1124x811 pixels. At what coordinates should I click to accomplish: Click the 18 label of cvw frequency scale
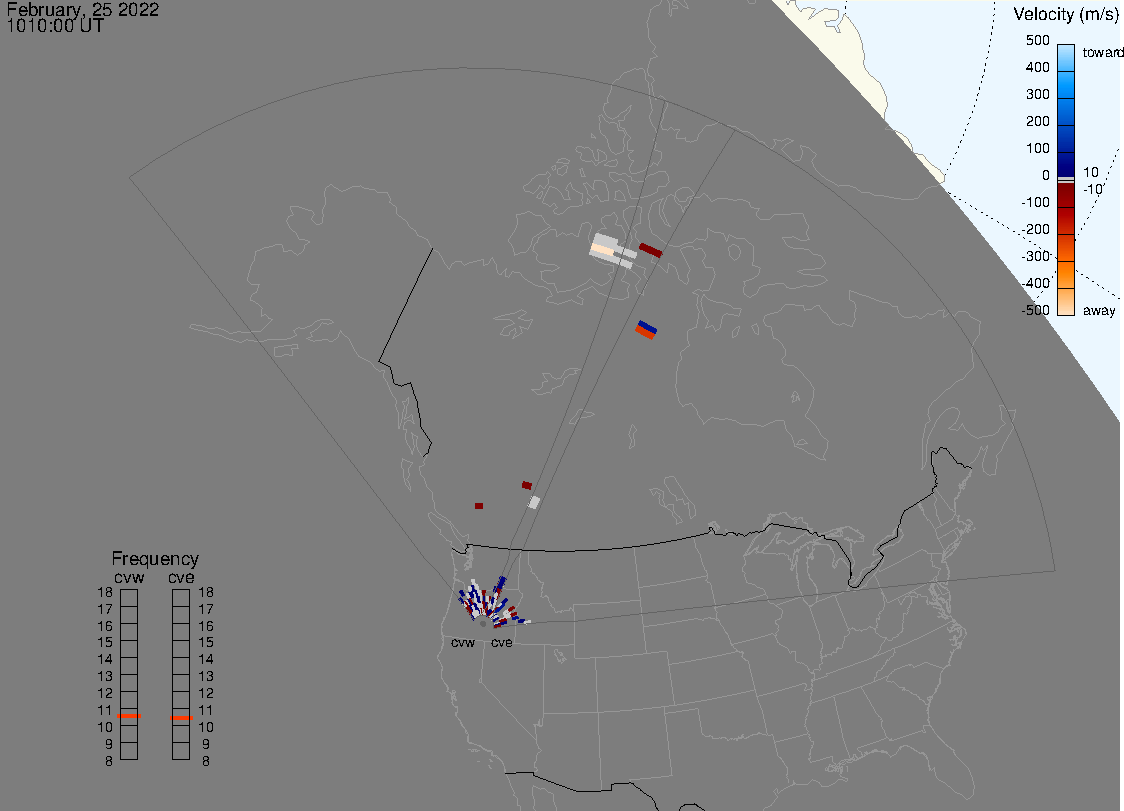105,592
